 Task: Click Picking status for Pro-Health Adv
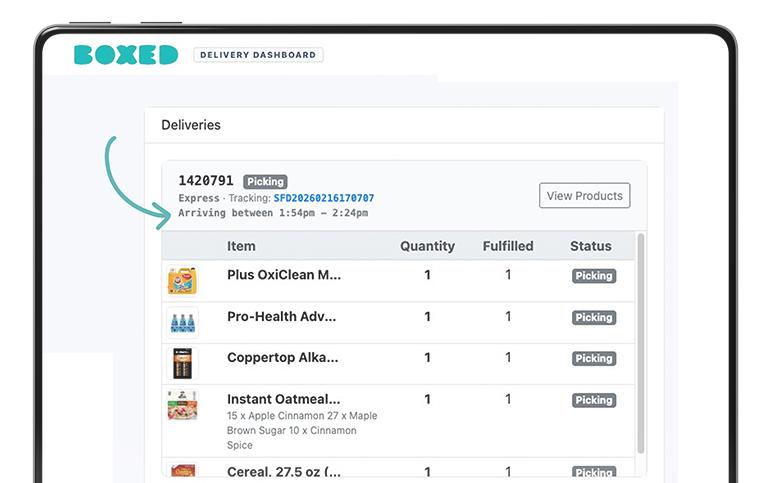pyautogui.click(x=594, y=318)
